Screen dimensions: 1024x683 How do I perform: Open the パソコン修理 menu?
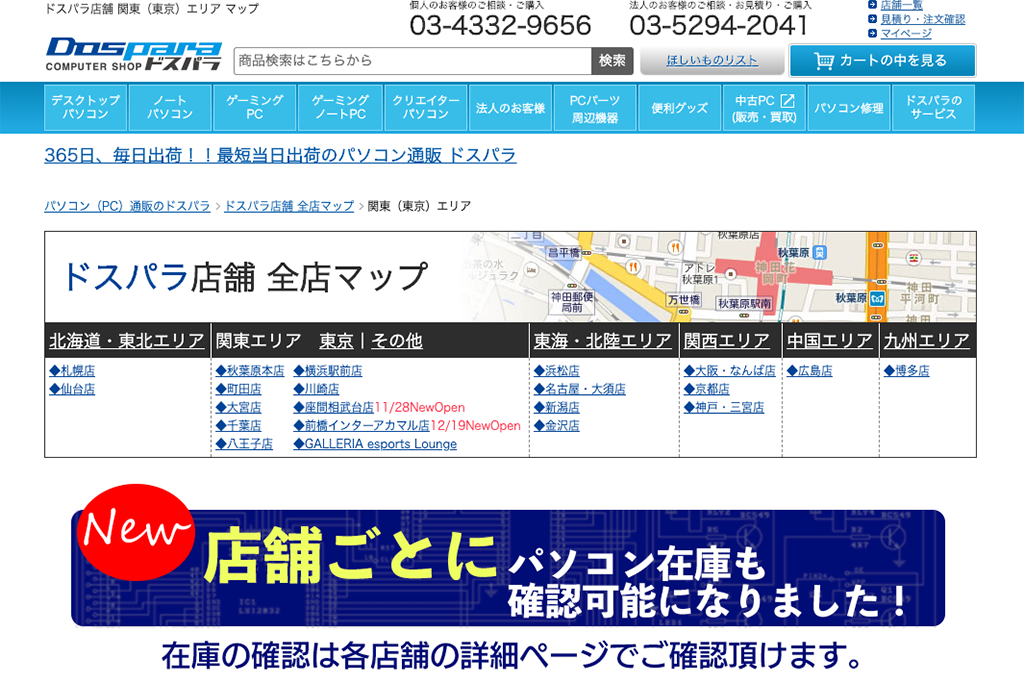pos(848,108)
